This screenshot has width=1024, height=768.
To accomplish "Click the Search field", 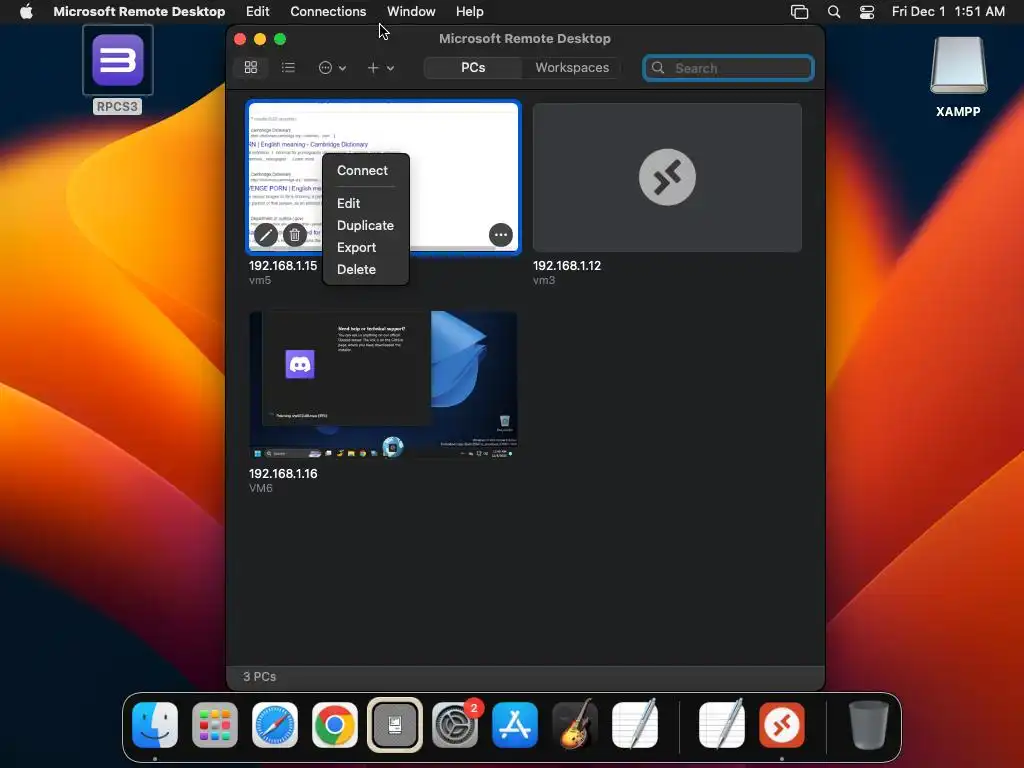I will [x=728, y=68].
